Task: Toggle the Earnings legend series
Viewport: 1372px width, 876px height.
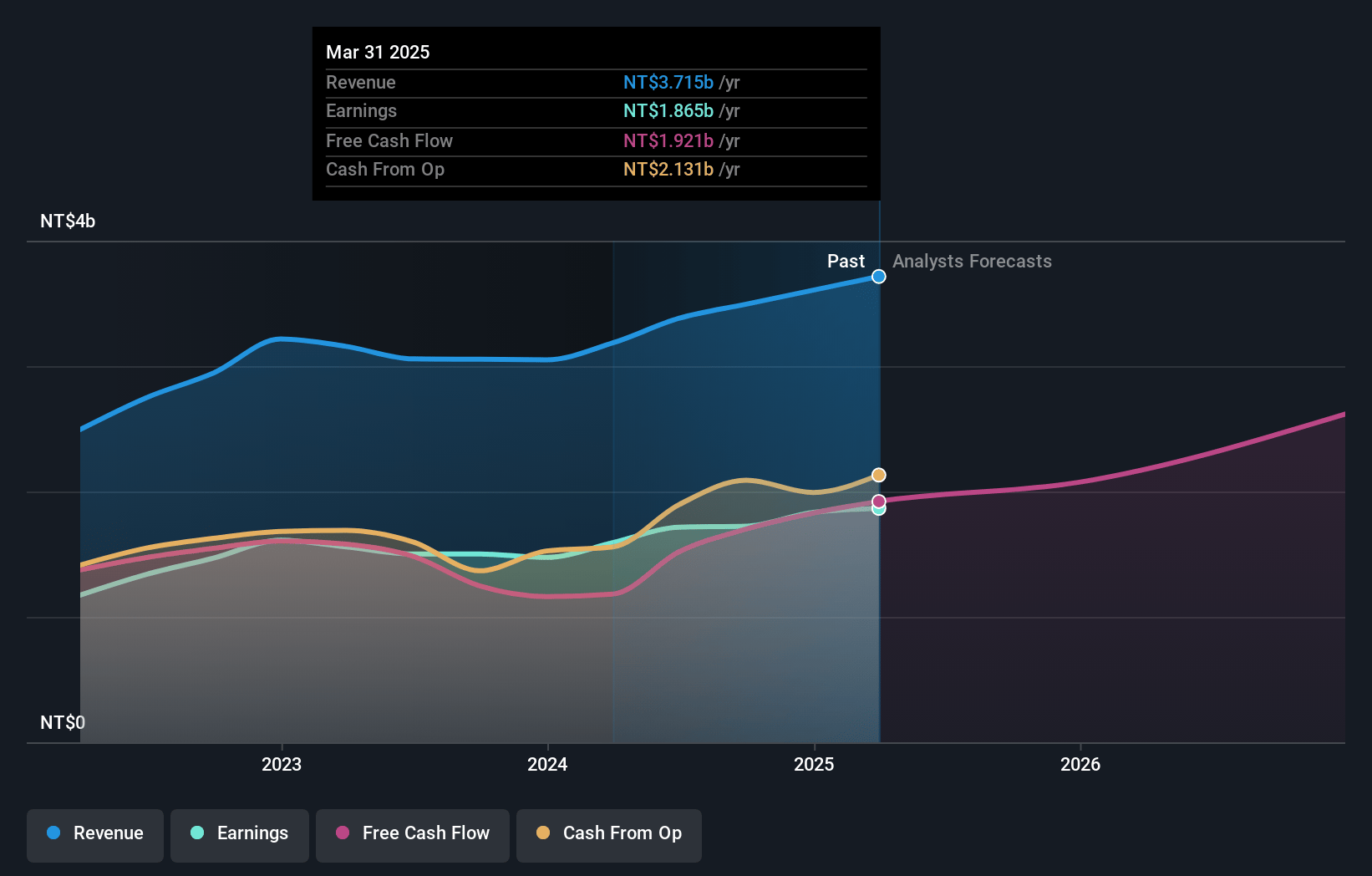Action: (240, 835)
